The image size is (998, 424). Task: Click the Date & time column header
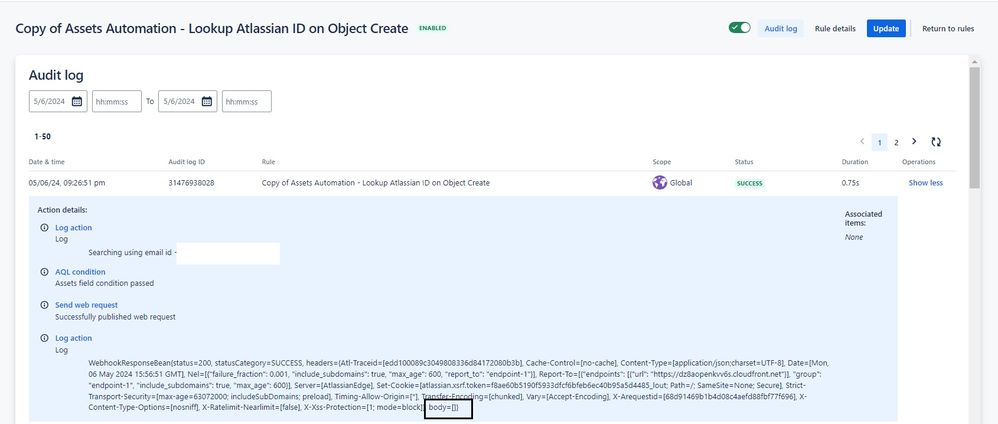[x=46, y=162]
